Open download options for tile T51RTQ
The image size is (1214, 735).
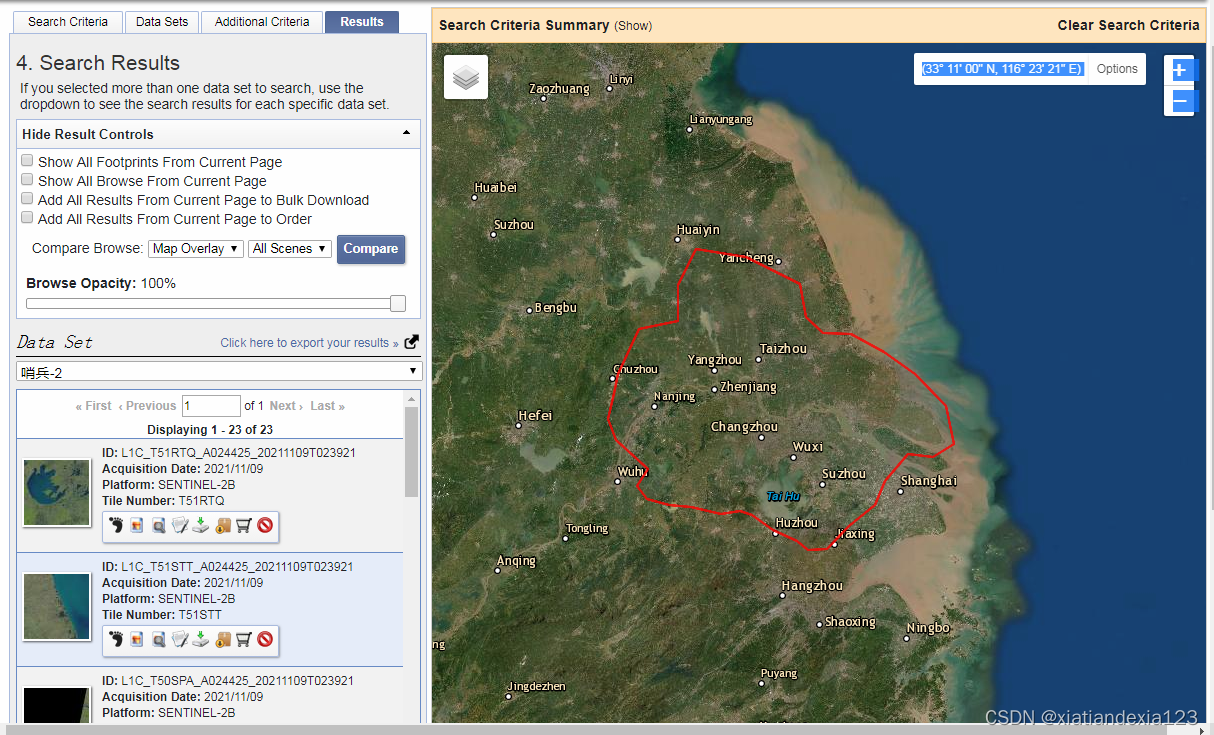[201, 525]
